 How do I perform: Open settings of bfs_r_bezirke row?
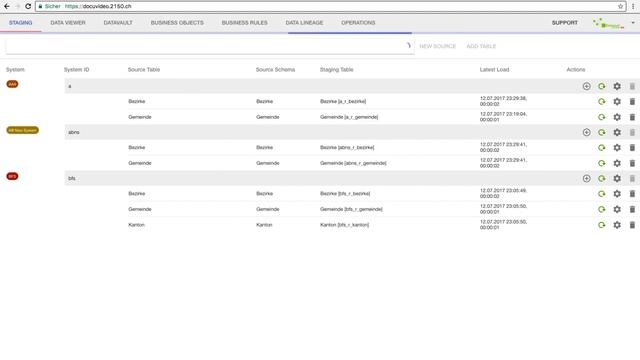pos(617,194)
